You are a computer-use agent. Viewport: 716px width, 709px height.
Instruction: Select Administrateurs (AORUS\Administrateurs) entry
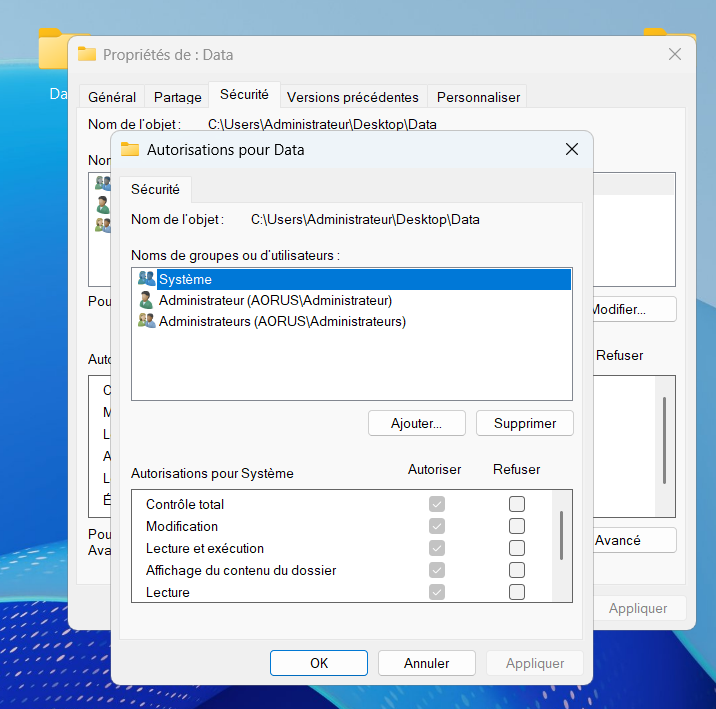[x=282, y=322]
